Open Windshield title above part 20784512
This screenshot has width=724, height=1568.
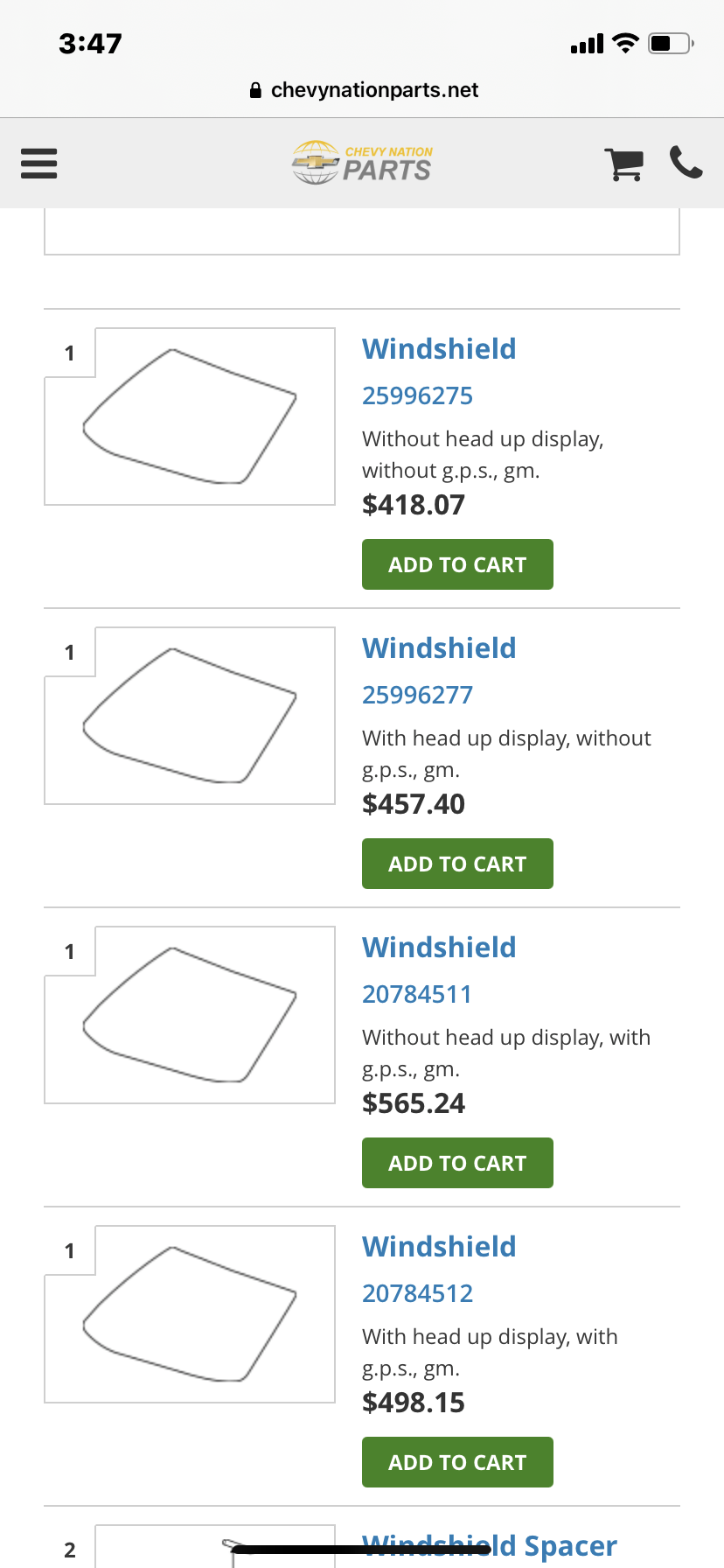439,1247
